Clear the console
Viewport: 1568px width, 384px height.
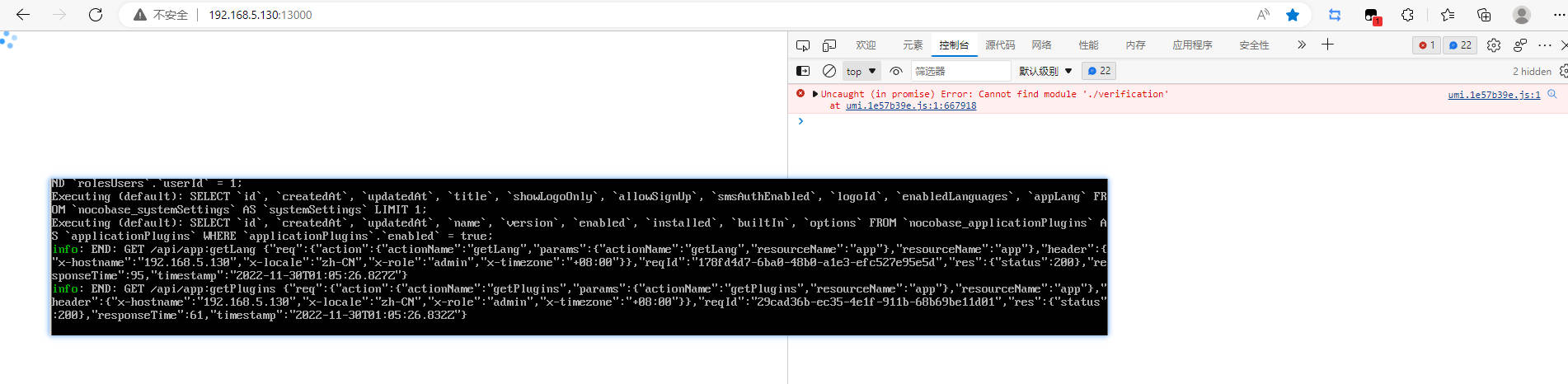pos(829,71)
